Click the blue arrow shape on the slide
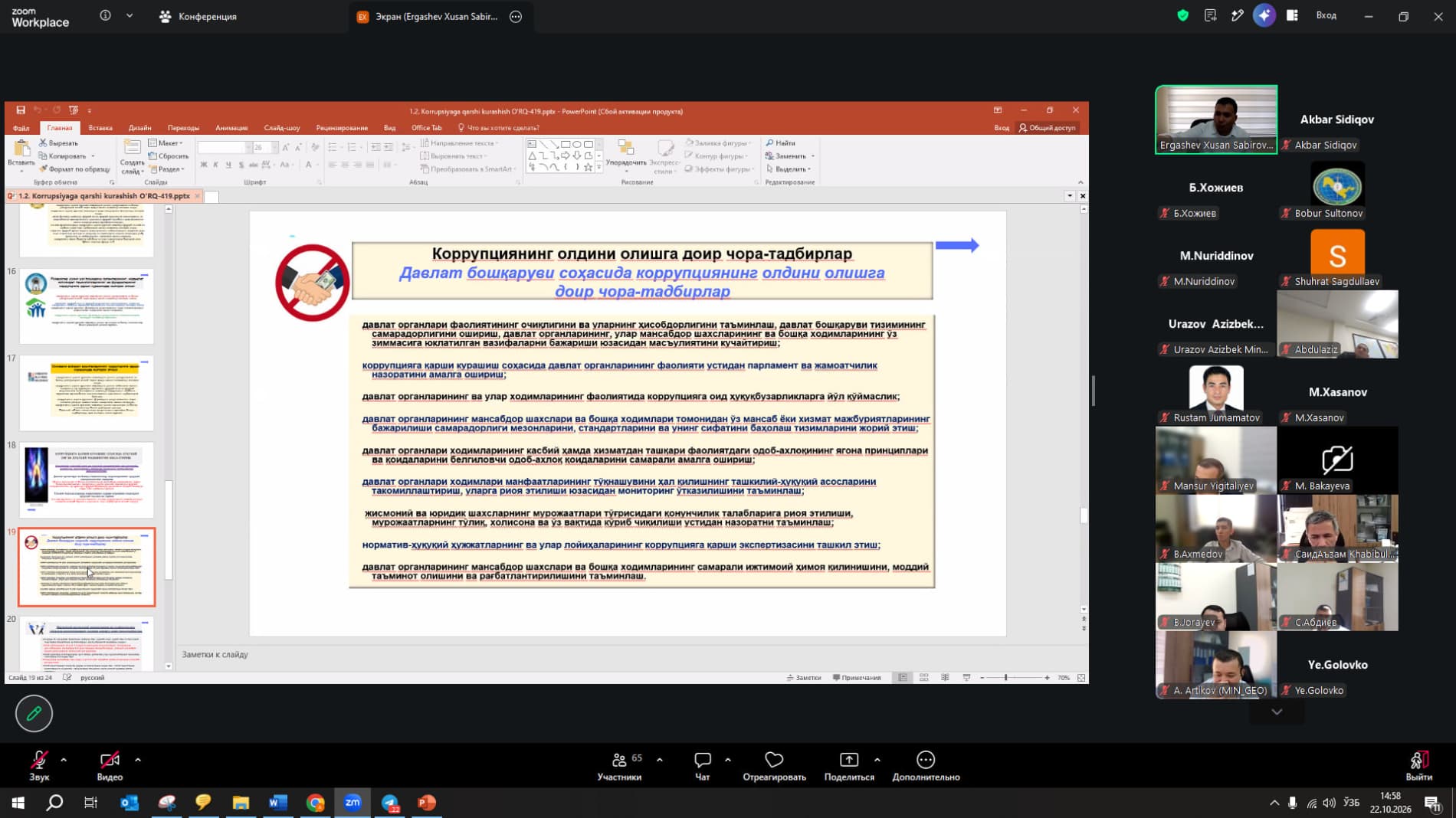Screen dimensions: 1456x818 (957, 245)
